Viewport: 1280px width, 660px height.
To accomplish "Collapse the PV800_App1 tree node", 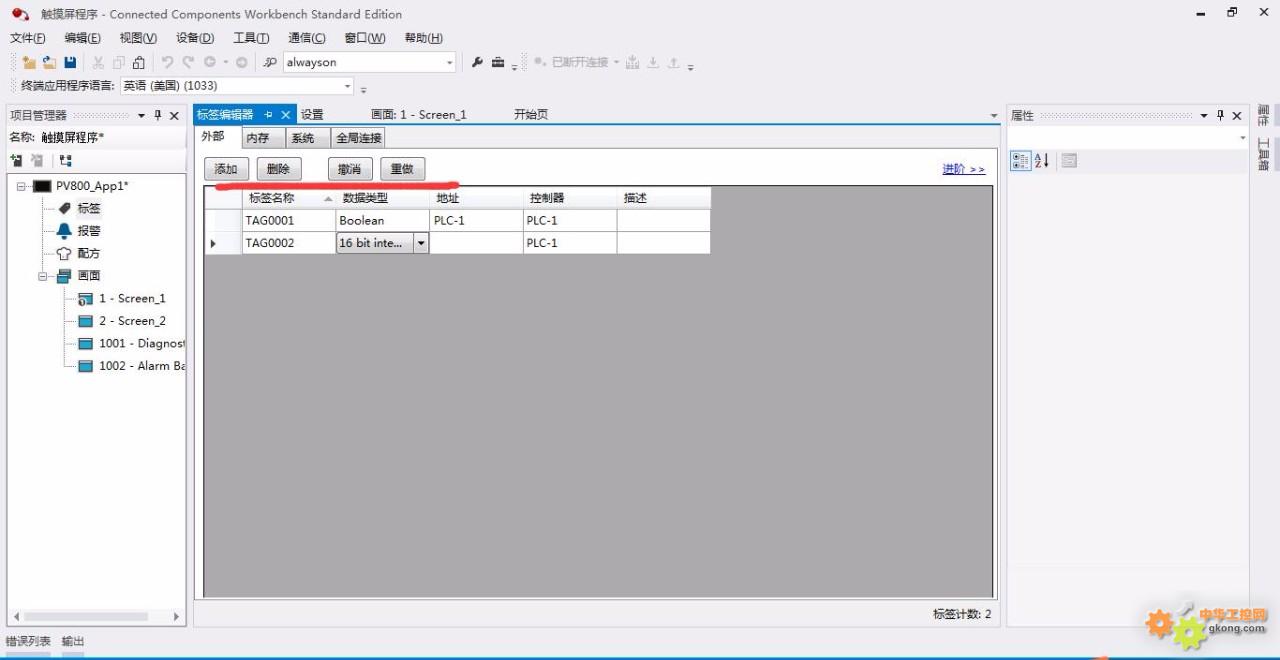I will tap(21, 186).
